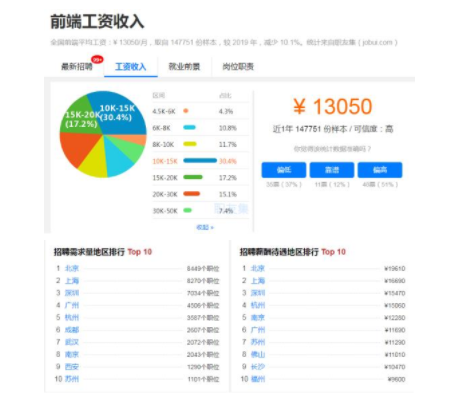Click the 8449个职位 job count
Image resolution: width=450 pixels, height=412 pixels.
203,269
